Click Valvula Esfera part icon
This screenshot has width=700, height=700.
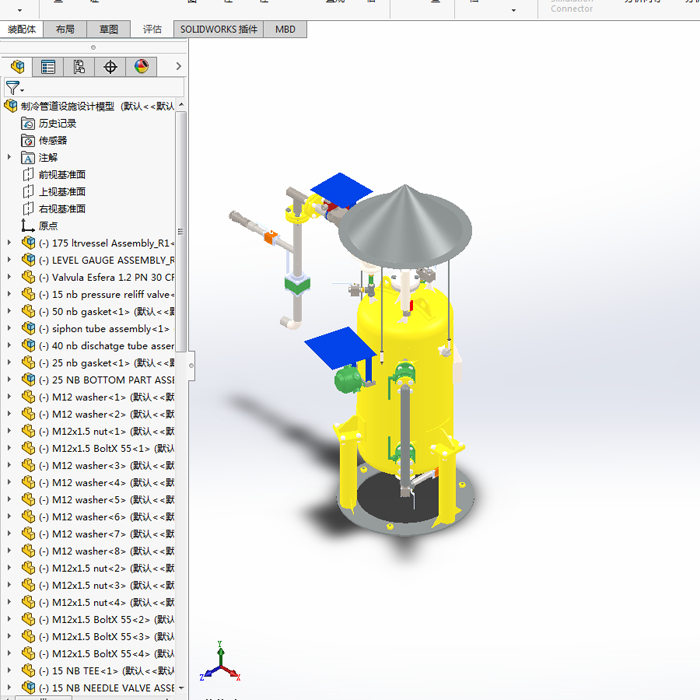pos(28,277)
